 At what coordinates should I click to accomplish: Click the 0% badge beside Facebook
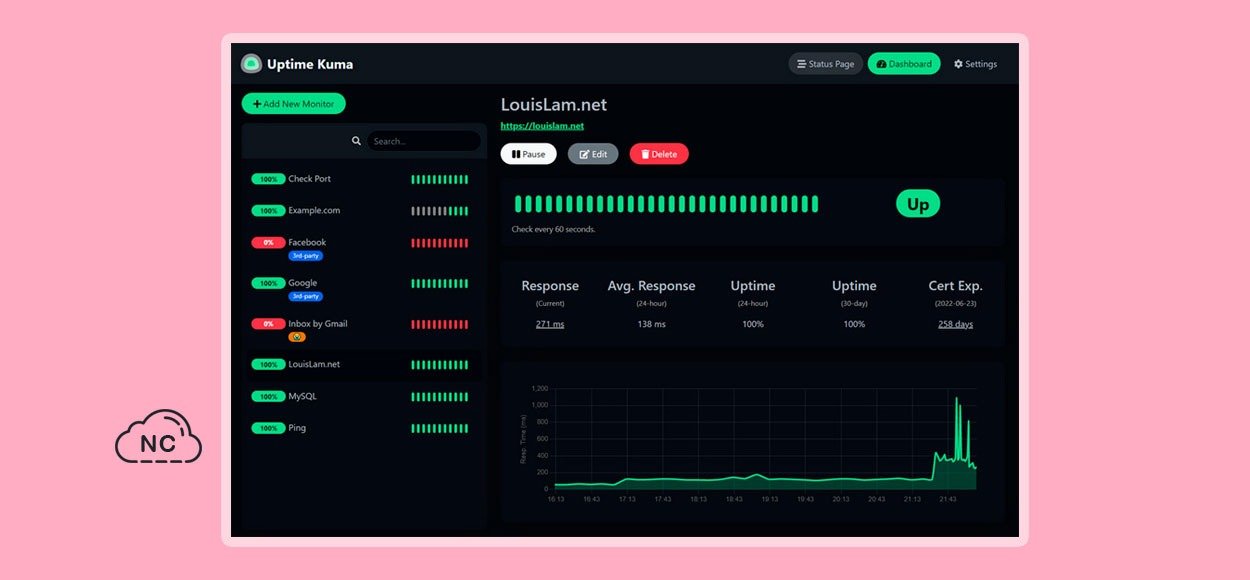268,242
